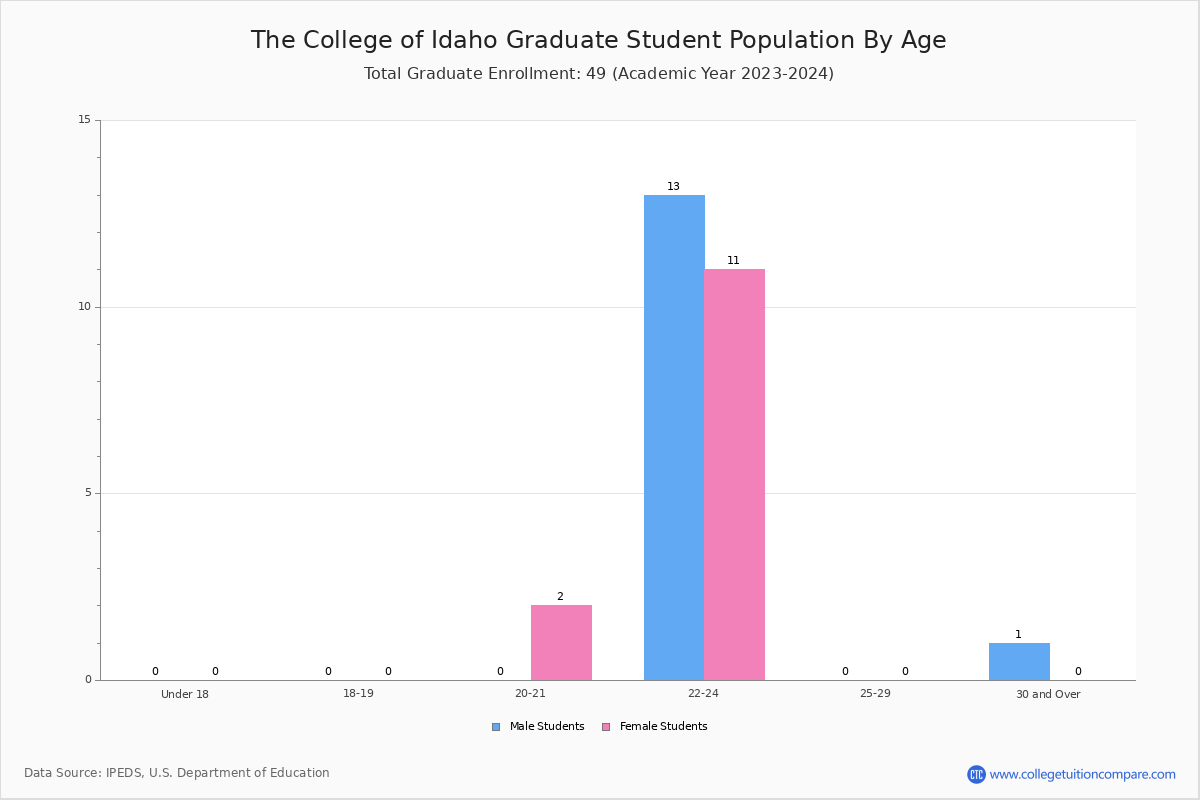The width and height of the screenshot is (1200, 800).
Task: Click the pink Female Students legend swatch
Action: [x=606, y=727]
